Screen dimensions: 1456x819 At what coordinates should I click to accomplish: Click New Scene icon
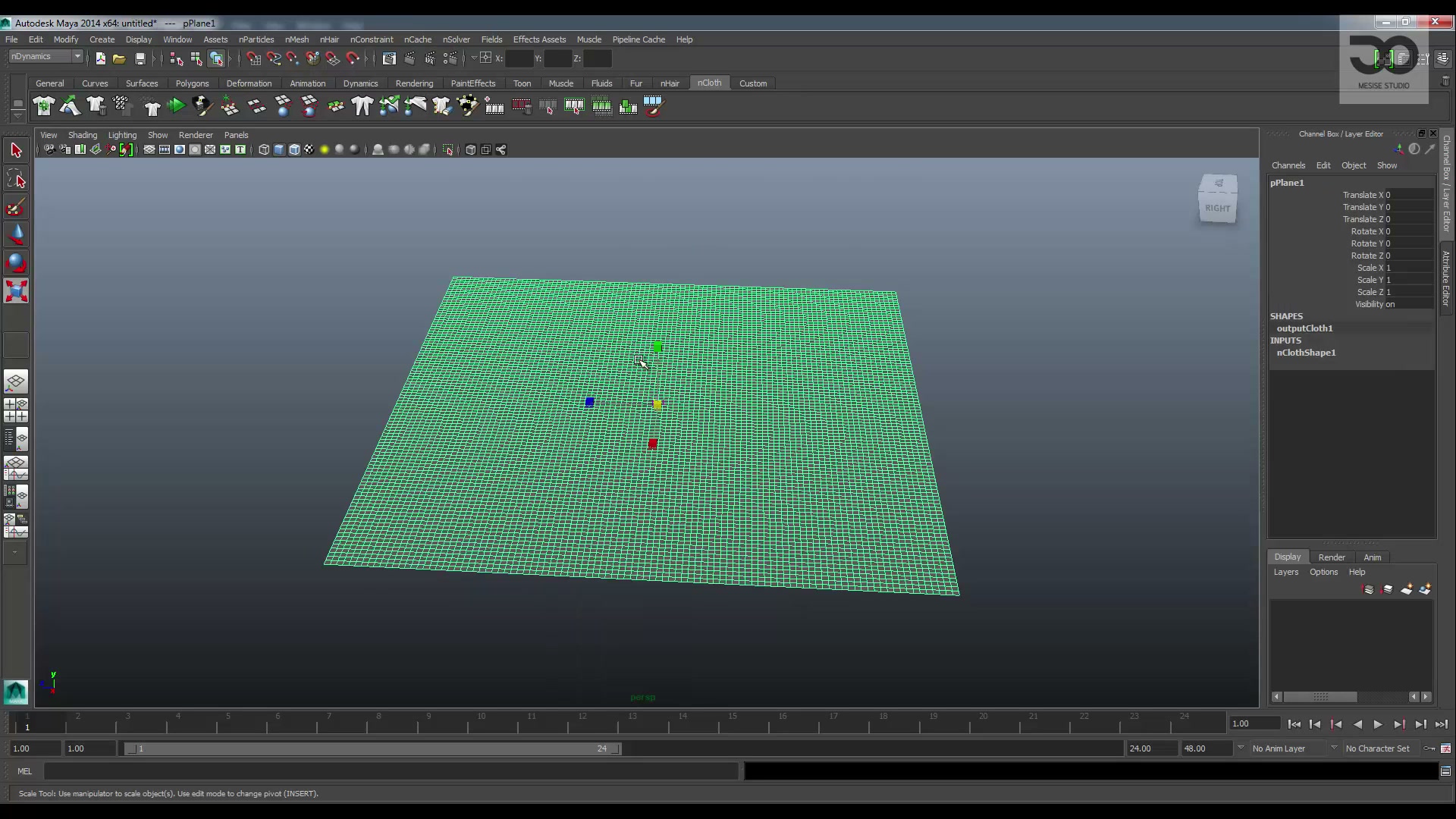pyautogui.click(x=100, y=58)
